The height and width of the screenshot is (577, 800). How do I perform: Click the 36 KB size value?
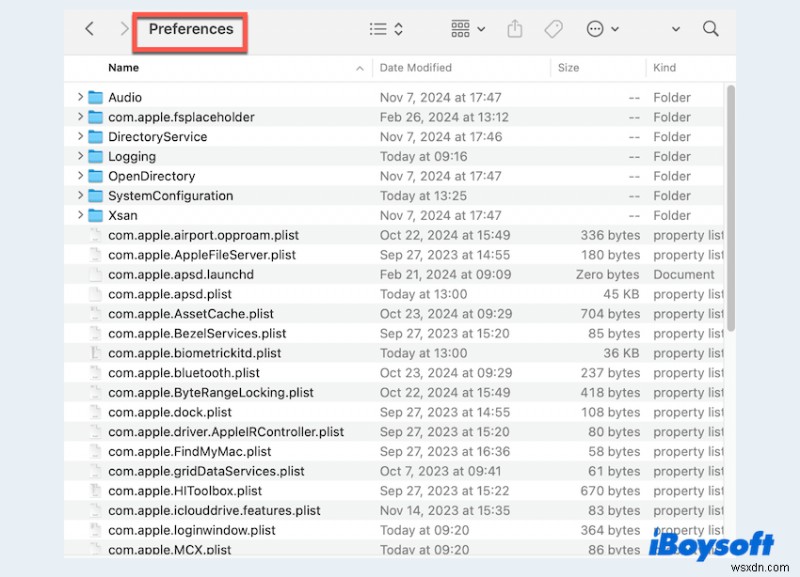[621, 353]
